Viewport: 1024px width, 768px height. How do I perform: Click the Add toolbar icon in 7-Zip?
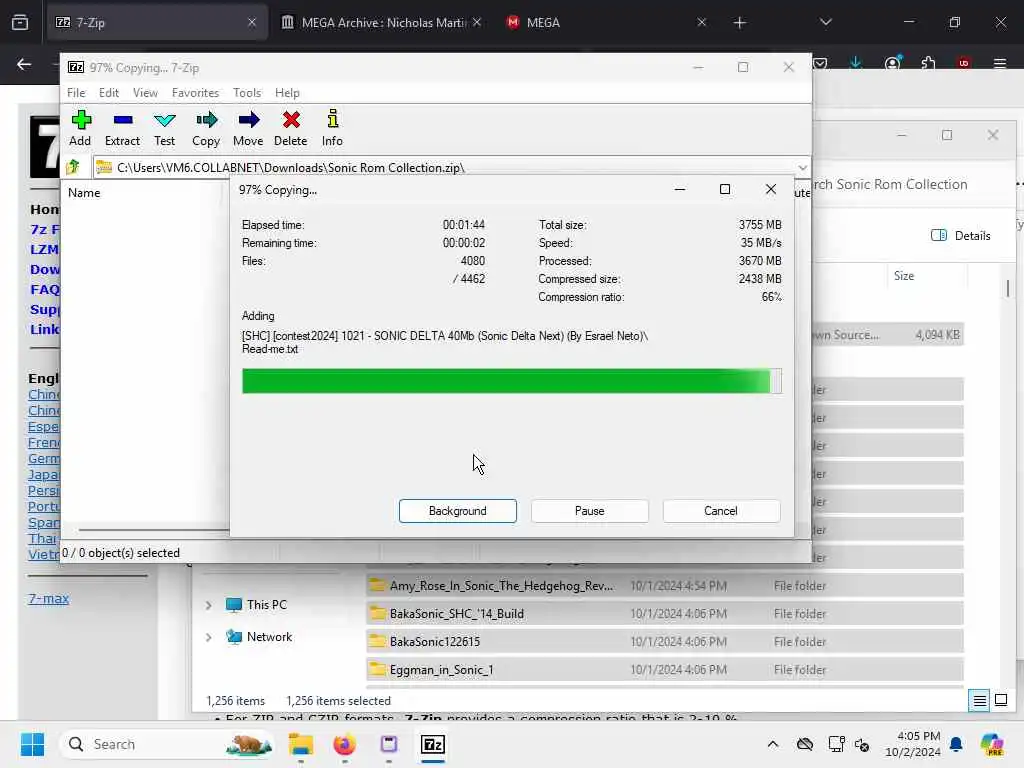coord(80,129)
